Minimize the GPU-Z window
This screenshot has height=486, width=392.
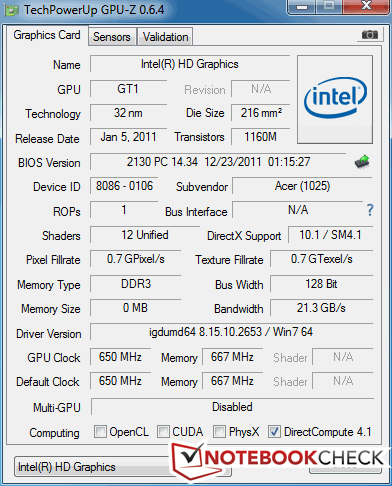point(302,7)
